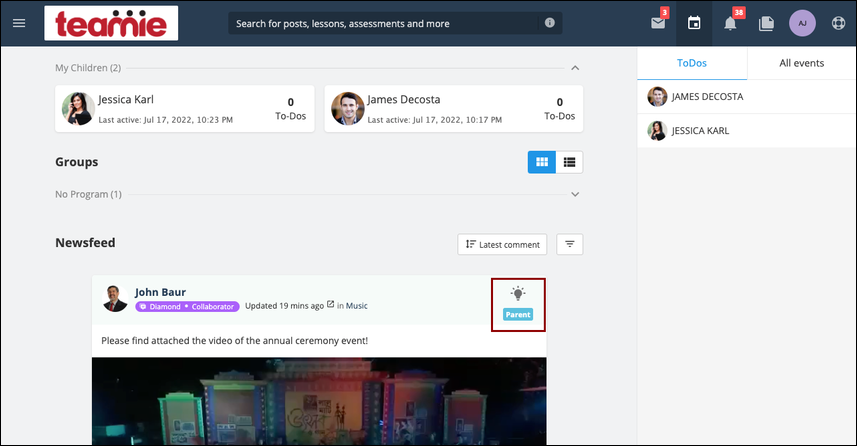This screenshot has width=857, height=446.
Task: Collapse the My Children section
Action: [575, 68]
